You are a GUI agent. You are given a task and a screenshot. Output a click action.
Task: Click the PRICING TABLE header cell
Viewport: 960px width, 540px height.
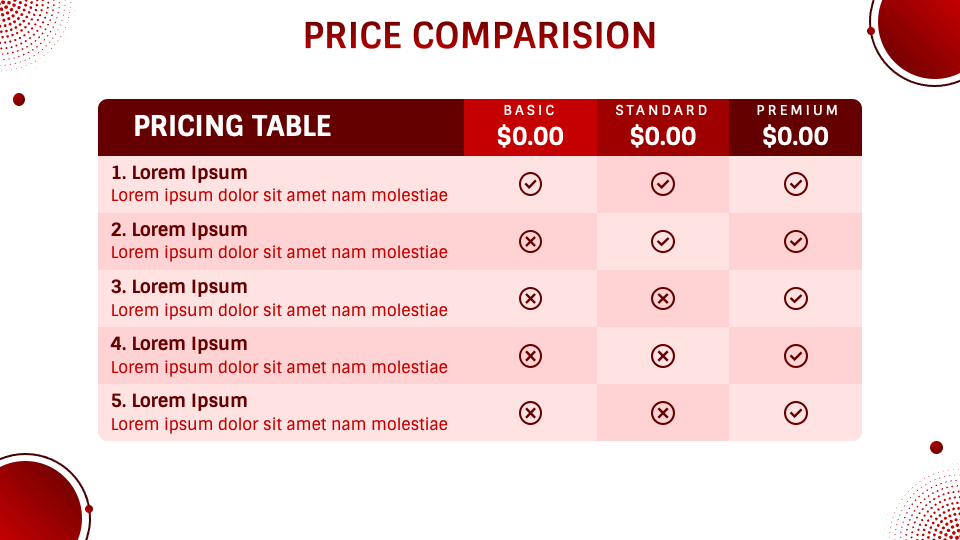233,126
